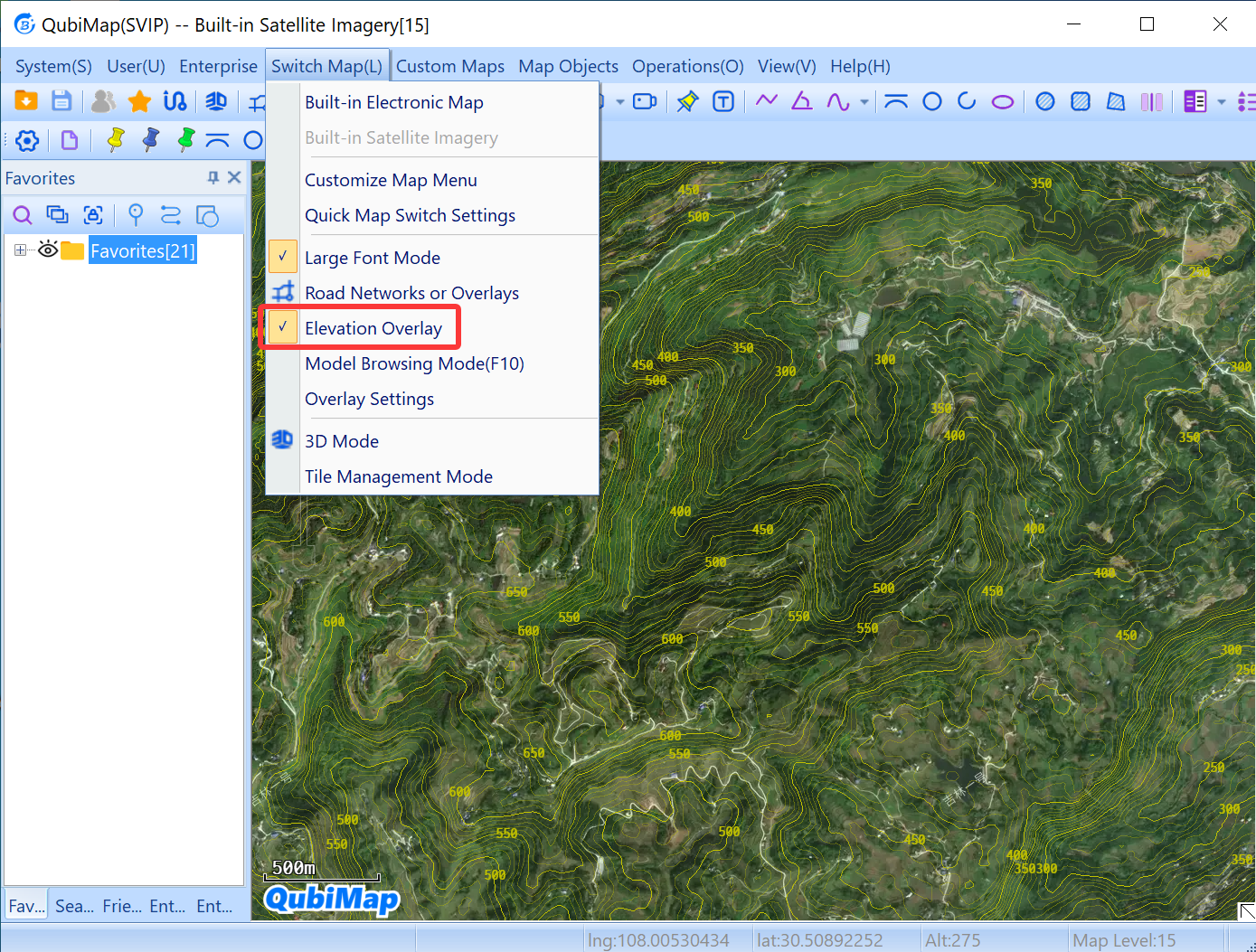Open the Help(H) menu
This screenshot has height=952, width=1256.
pyautogui.click(x=860, y=66)
